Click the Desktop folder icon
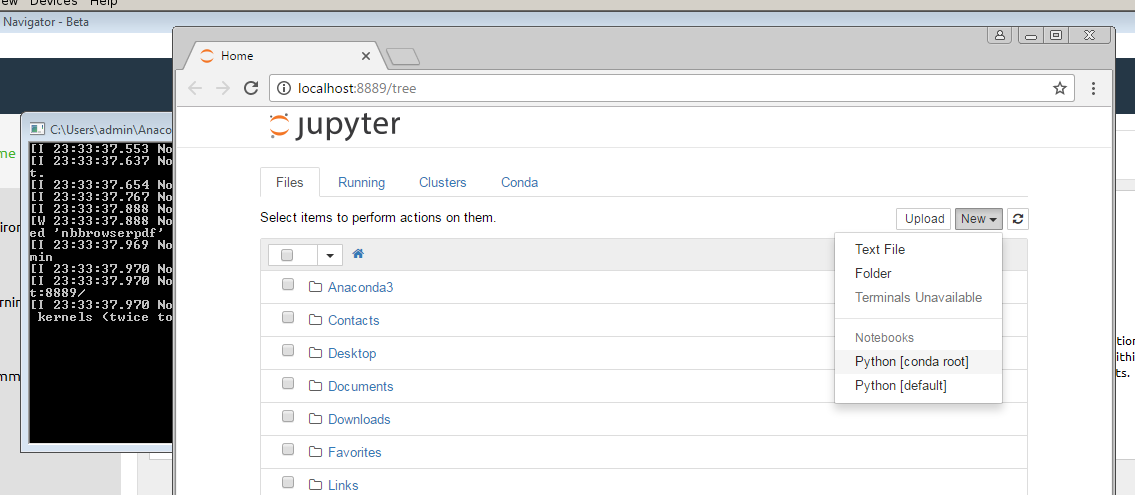Screen dimensions: 1135x495 coord(315,353)
